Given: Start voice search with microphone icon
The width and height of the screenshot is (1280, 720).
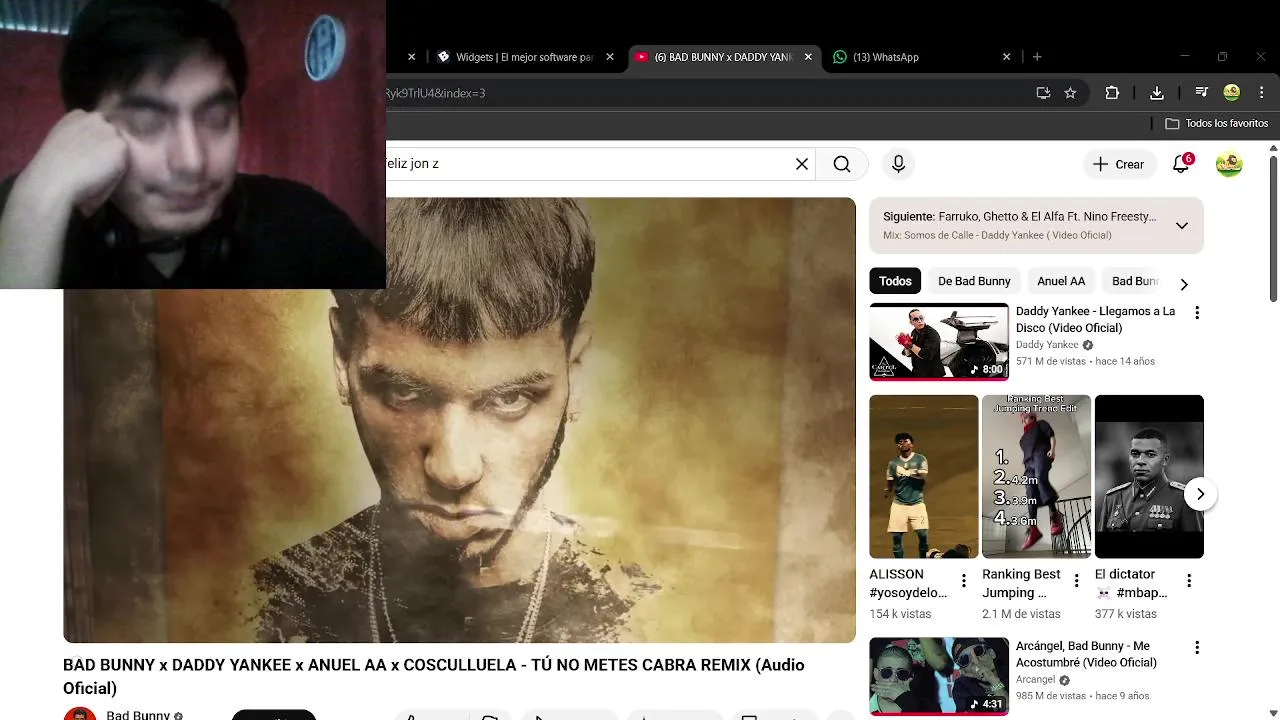Looking at the screenshot, I should [898, 164].
